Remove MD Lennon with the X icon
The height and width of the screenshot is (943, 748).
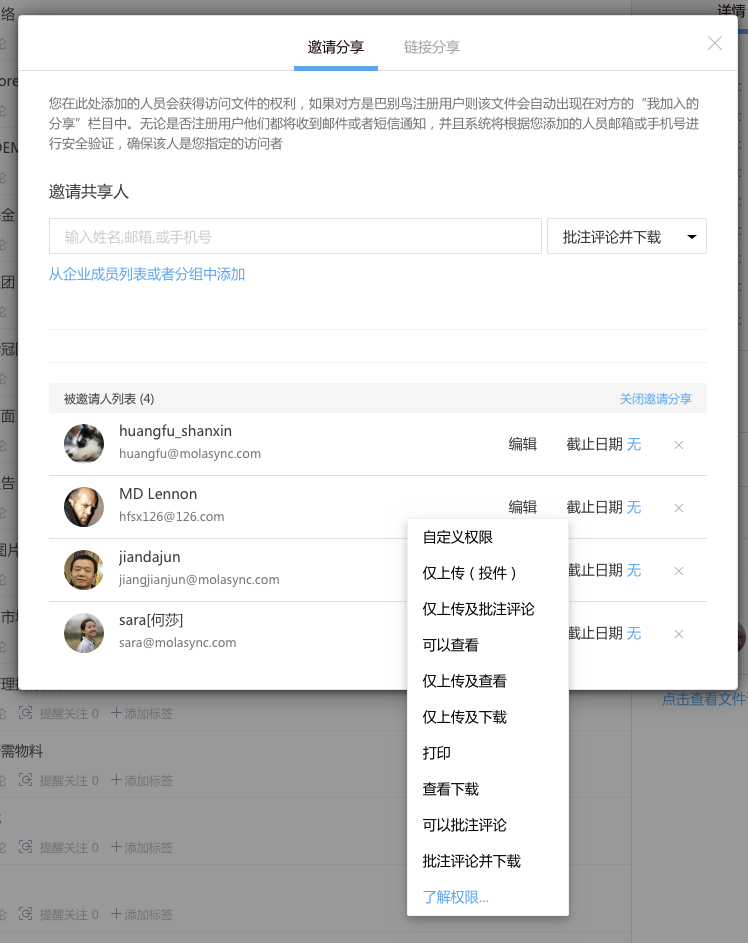point(679,508)
